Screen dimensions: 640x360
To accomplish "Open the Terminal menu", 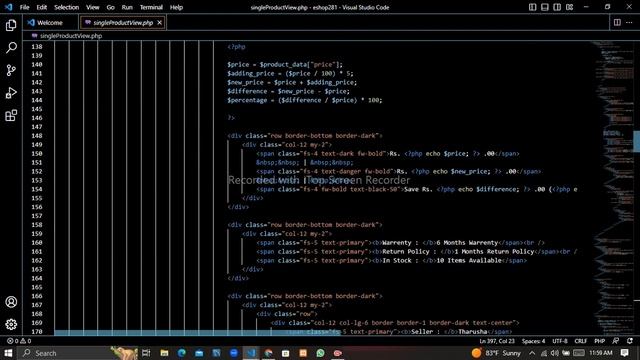I will (x=151, y=7).
